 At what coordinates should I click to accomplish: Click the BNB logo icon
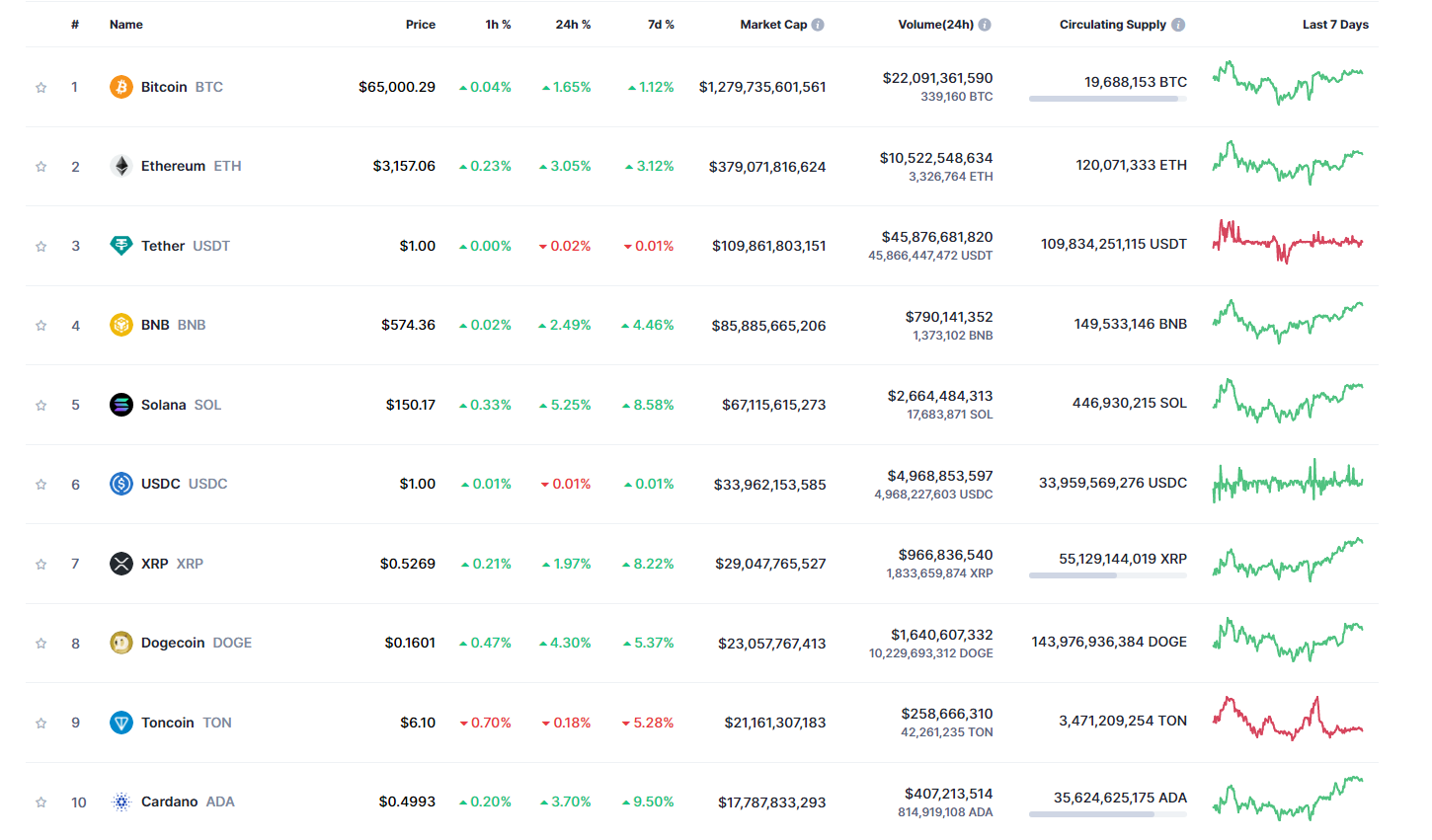pos(121,325)
